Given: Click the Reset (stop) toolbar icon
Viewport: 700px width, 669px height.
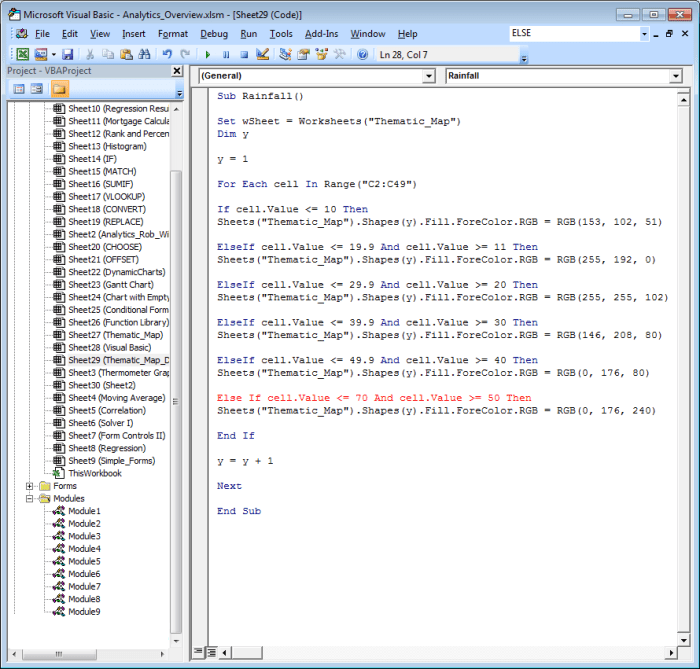Looking at the screenshot, I should point(245,54).
